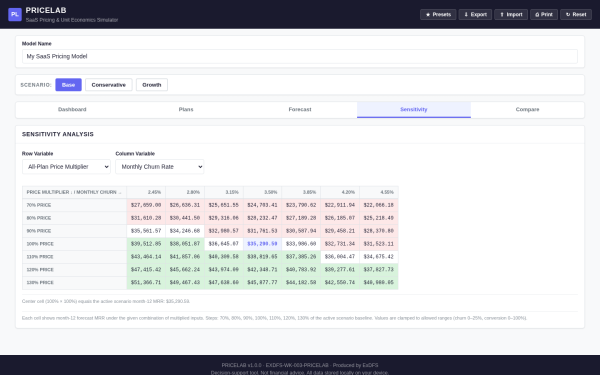Screen dimensions: 600x375
Task: Switch to the Forecast tab
Action: pos(300,109)
